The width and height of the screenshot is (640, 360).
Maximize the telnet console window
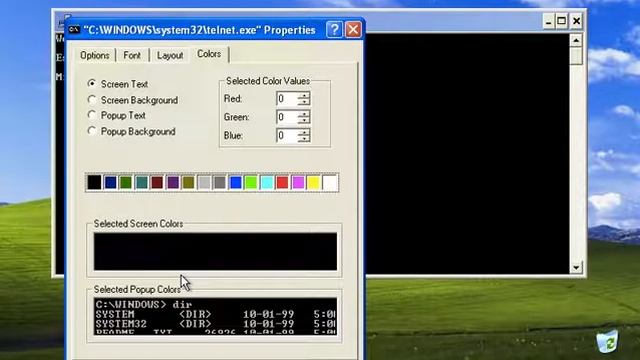[x=562, y=21]
